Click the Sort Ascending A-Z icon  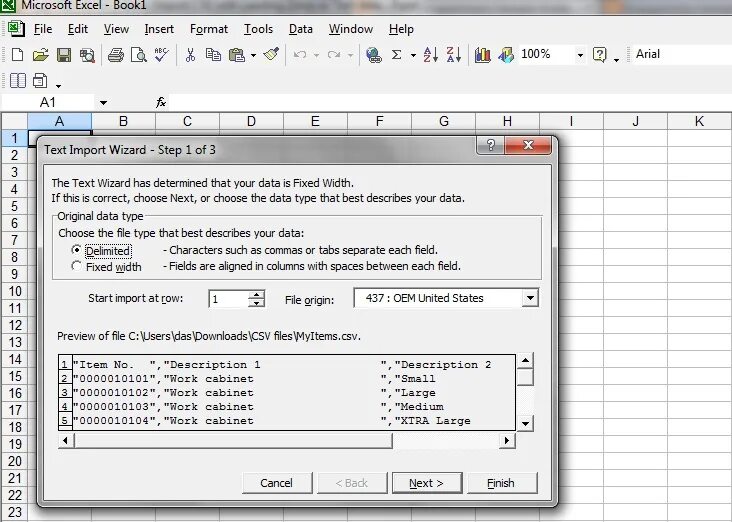click(x=430, y=55)
